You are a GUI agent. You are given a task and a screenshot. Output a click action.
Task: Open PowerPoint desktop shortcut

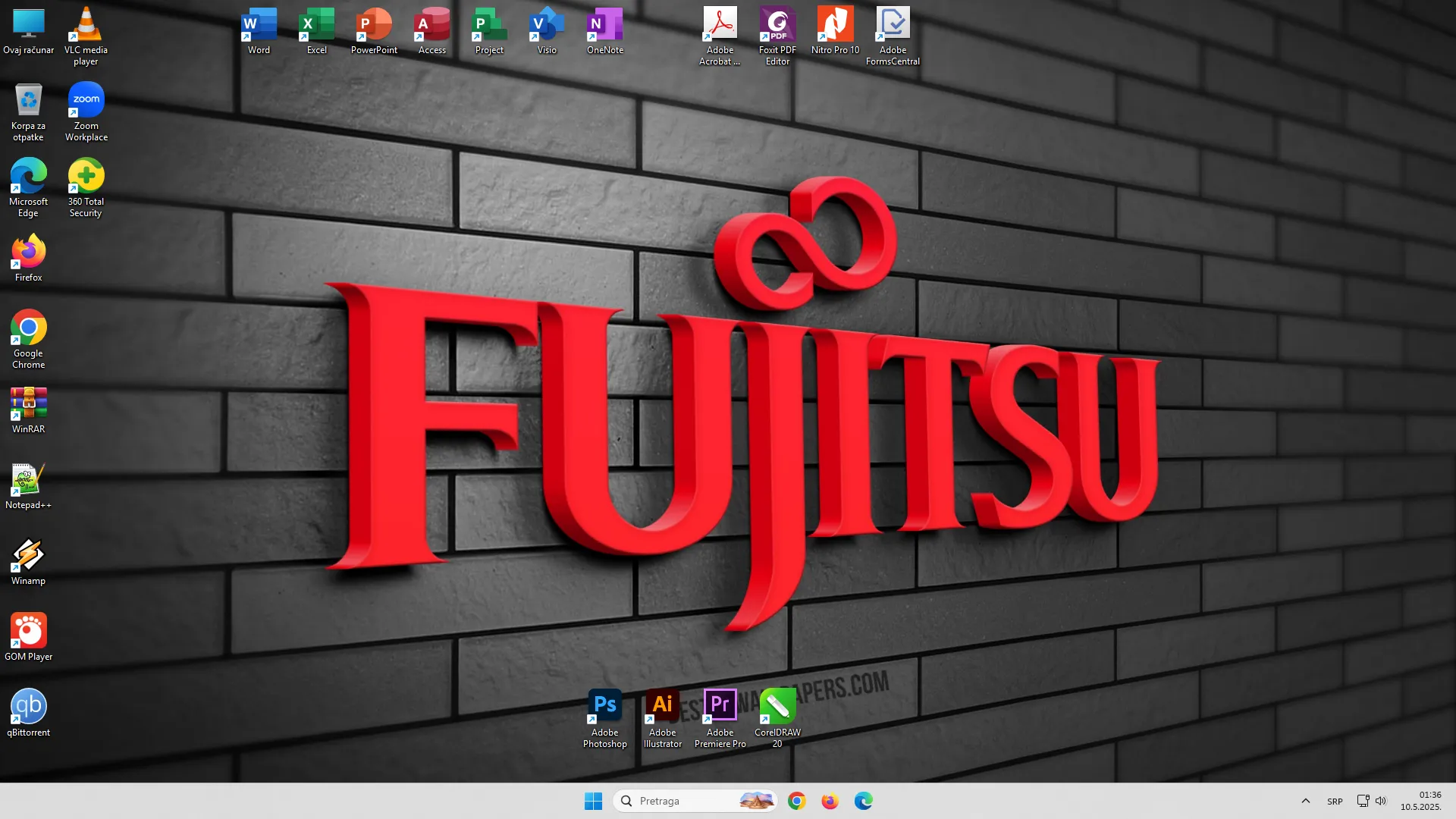[374, 30]
